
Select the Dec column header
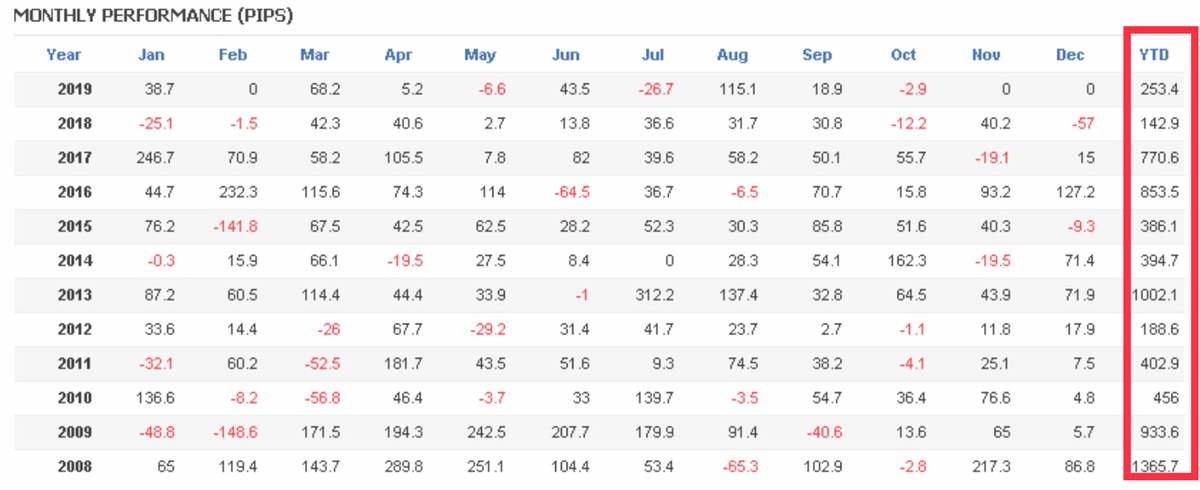pyautogui.click(x=1069, y=55)
